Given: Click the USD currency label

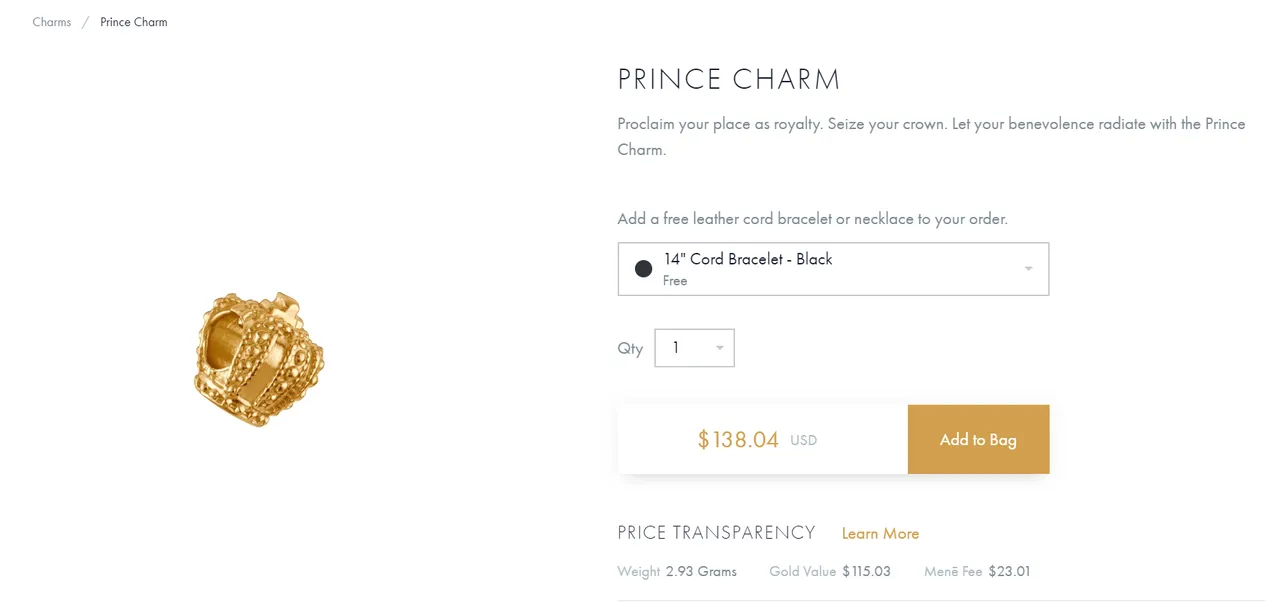Looking at the screenshot, I should click(804, 440).
